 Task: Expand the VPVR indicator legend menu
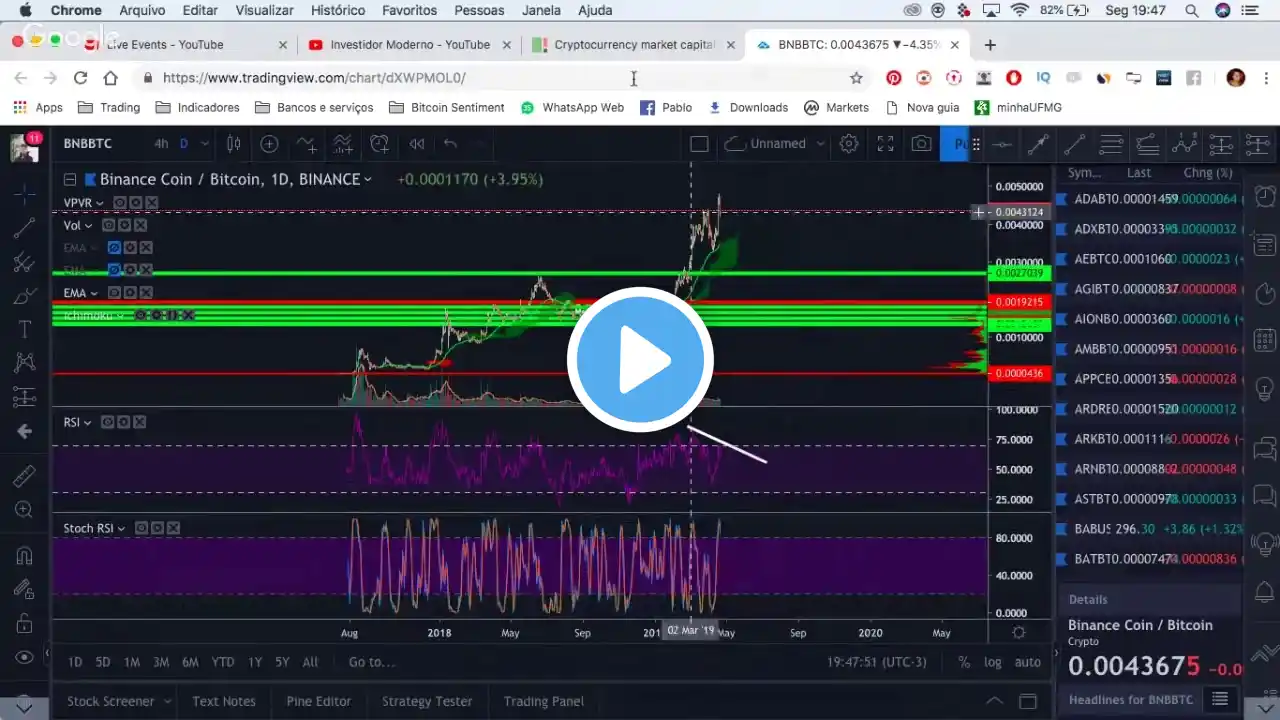pyautogui.click(x=100, y=203)
